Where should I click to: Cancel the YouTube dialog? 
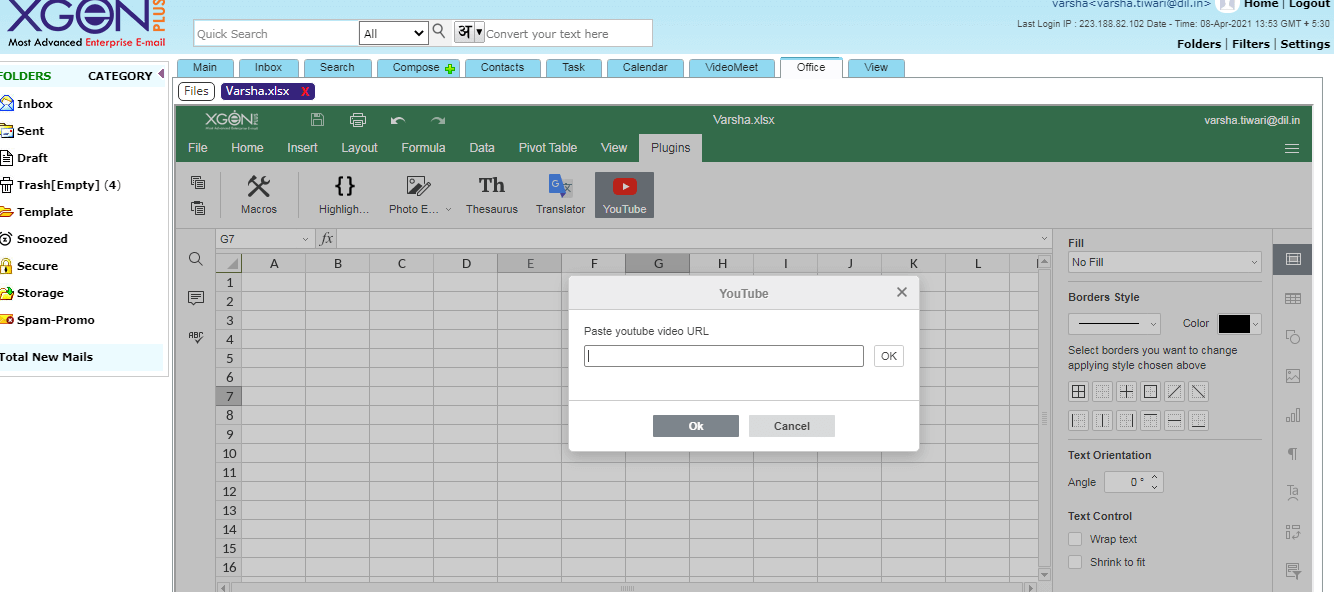[x=792, y=426]
